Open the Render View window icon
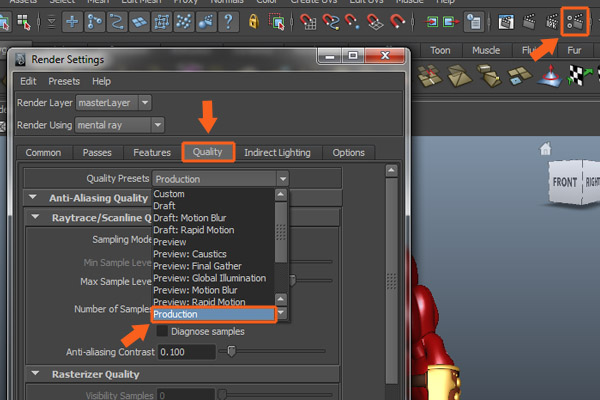600x400 pixels. [x=506, y=22]
